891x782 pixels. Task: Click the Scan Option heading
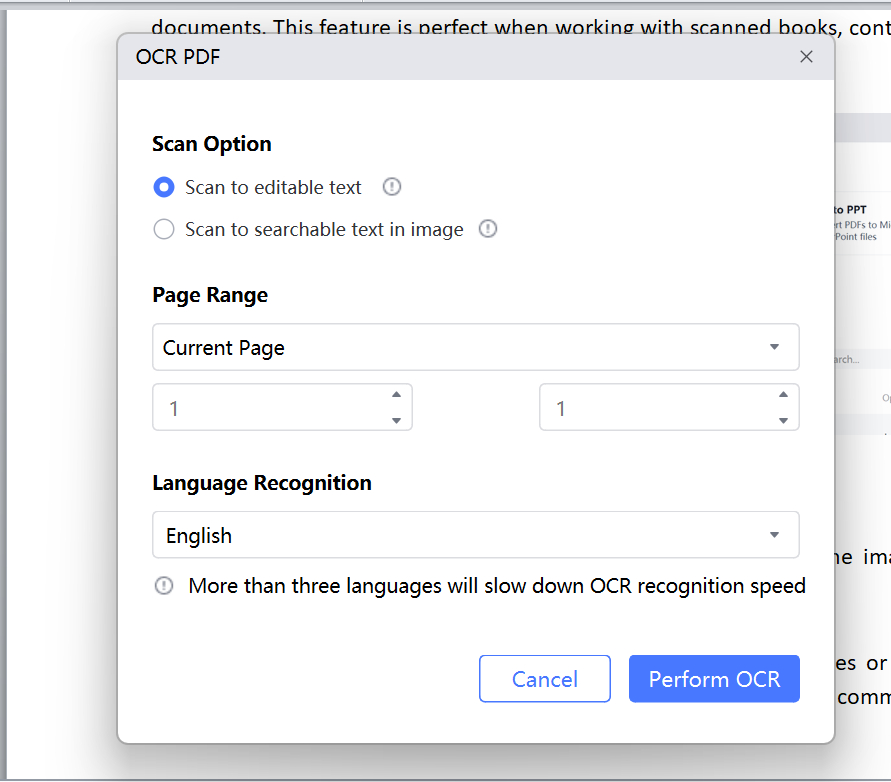pyautogui.click(x=212, y=144)
